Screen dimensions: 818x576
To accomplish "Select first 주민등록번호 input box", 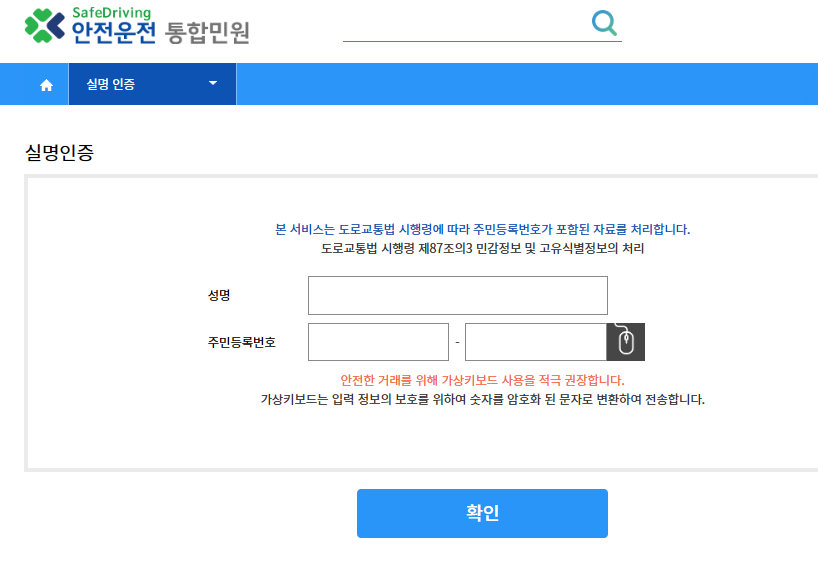I will point(378,342).
